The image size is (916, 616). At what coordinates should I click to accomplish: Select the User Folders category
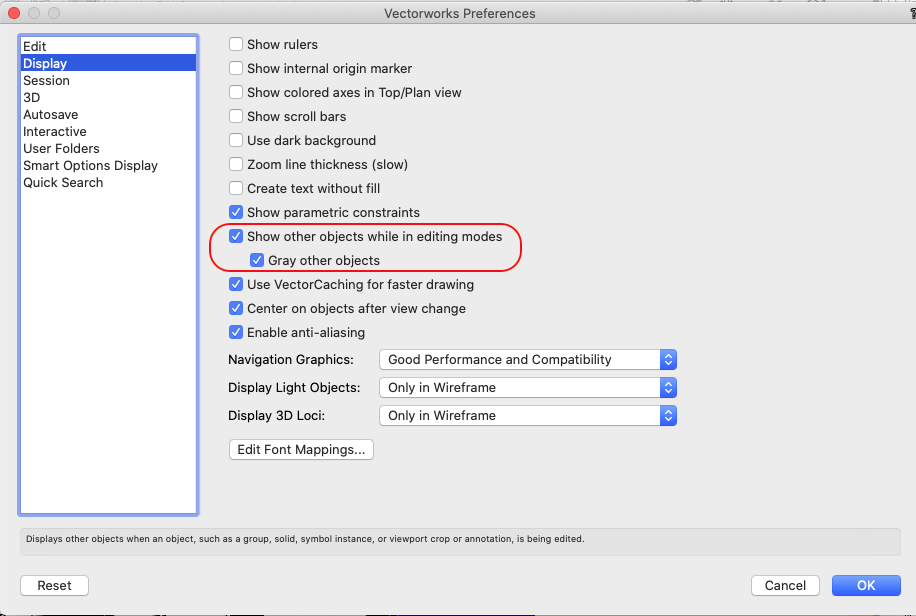pyautogui.click(x=61, y=148)
